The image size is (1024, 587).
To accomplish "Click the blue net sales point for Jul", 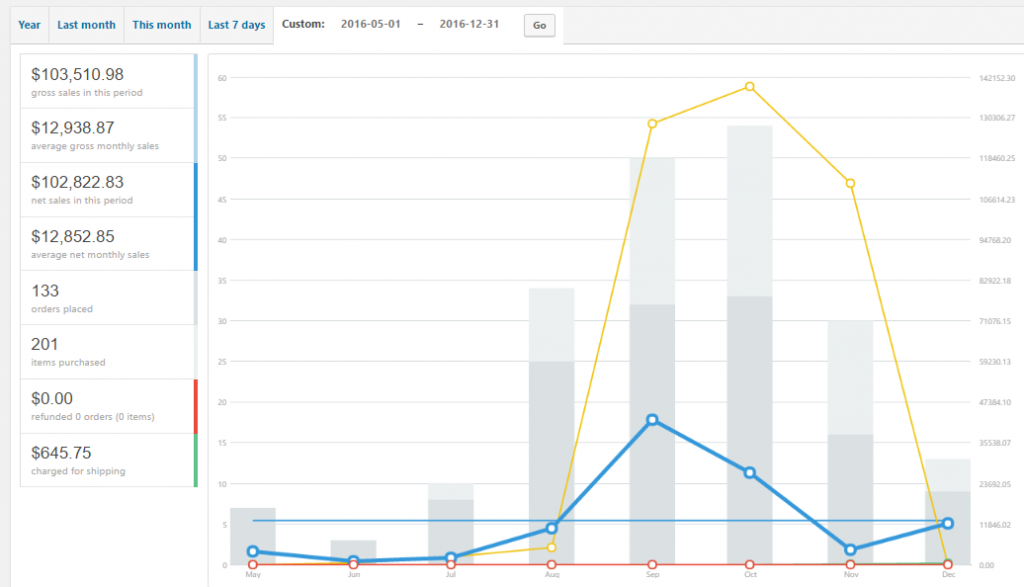I will (451, 558).
